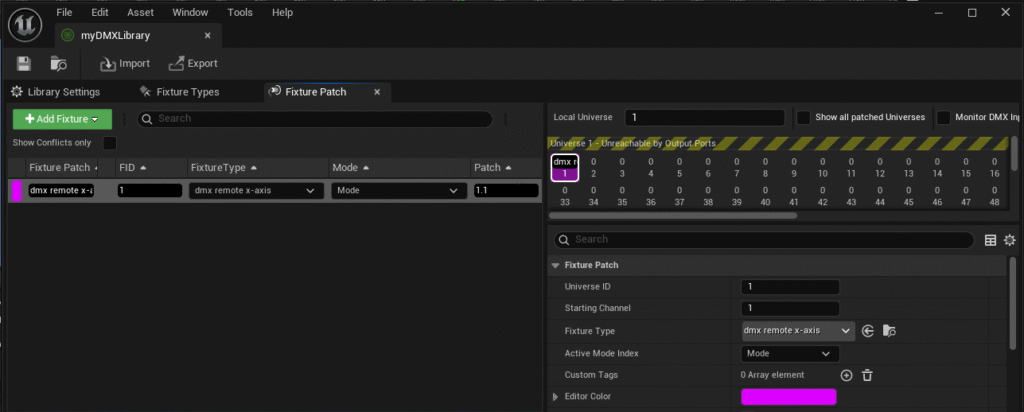Click the details panel search field
Screen dimensions: 1024x412
(x=763, y=240)
